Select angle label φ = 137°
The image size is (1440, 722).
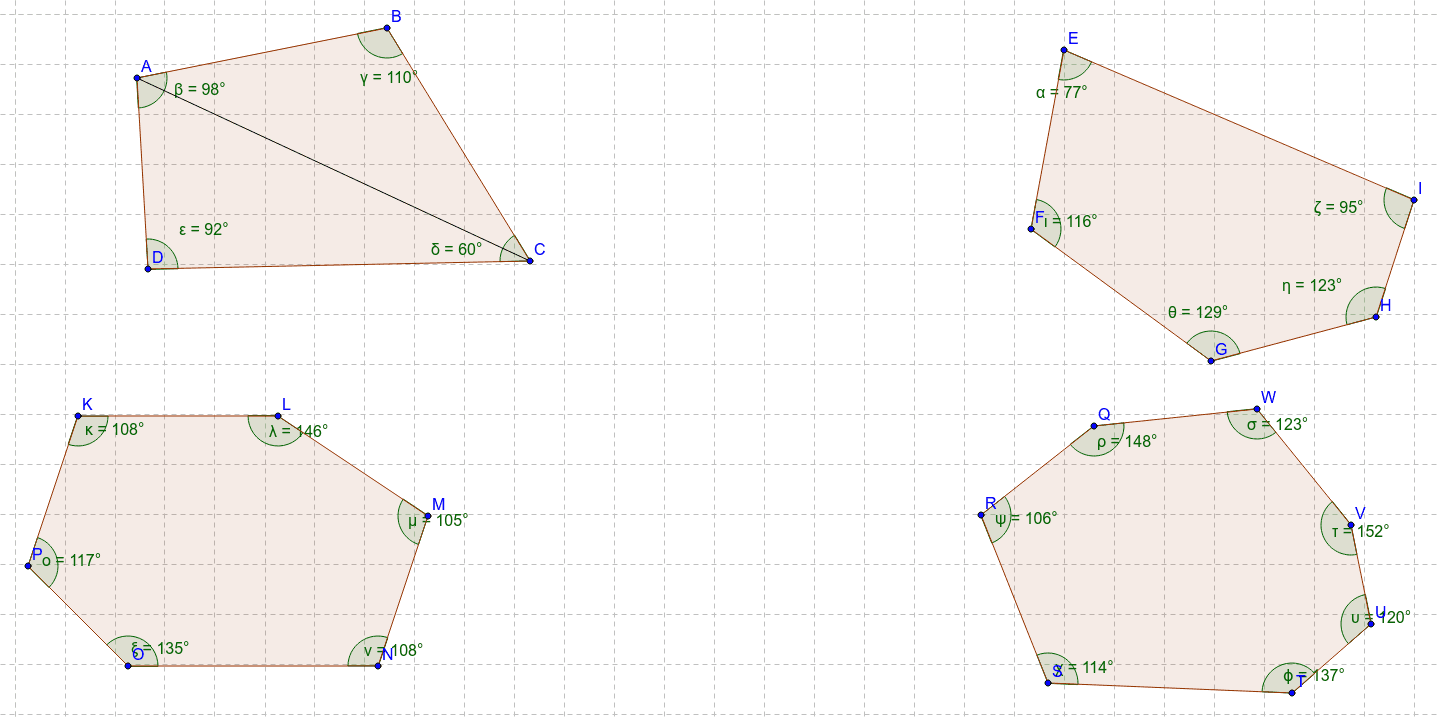pos(1315,675)
